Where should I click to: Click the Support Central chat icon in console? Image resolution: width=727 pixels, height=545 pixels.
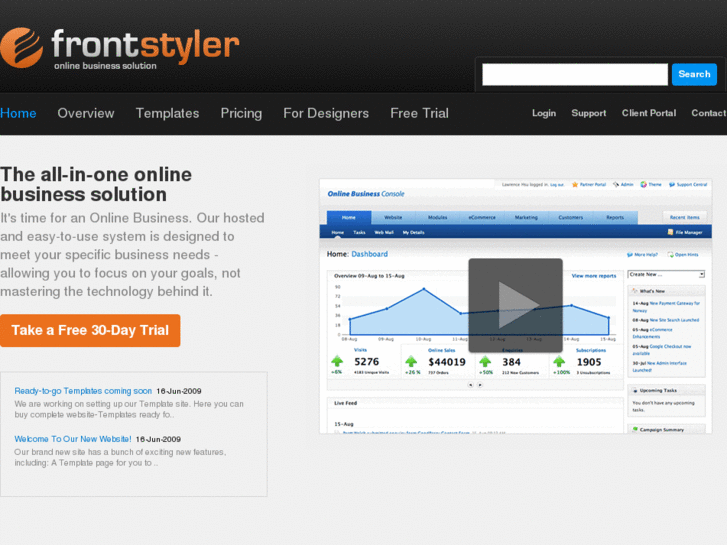pyautogui.click(x=672, y=185)
